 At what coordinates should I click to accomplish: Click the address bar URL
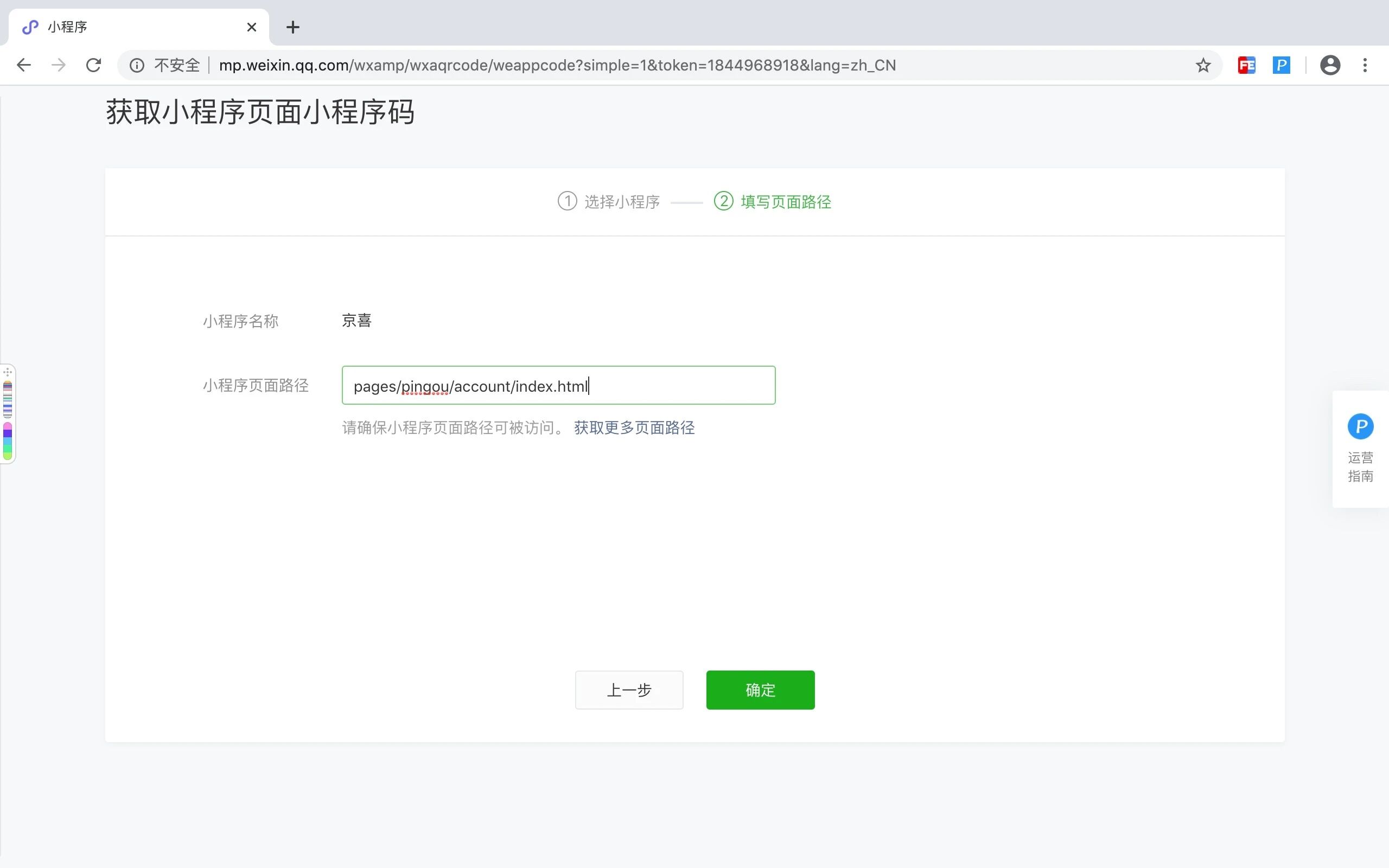(557, 66)
